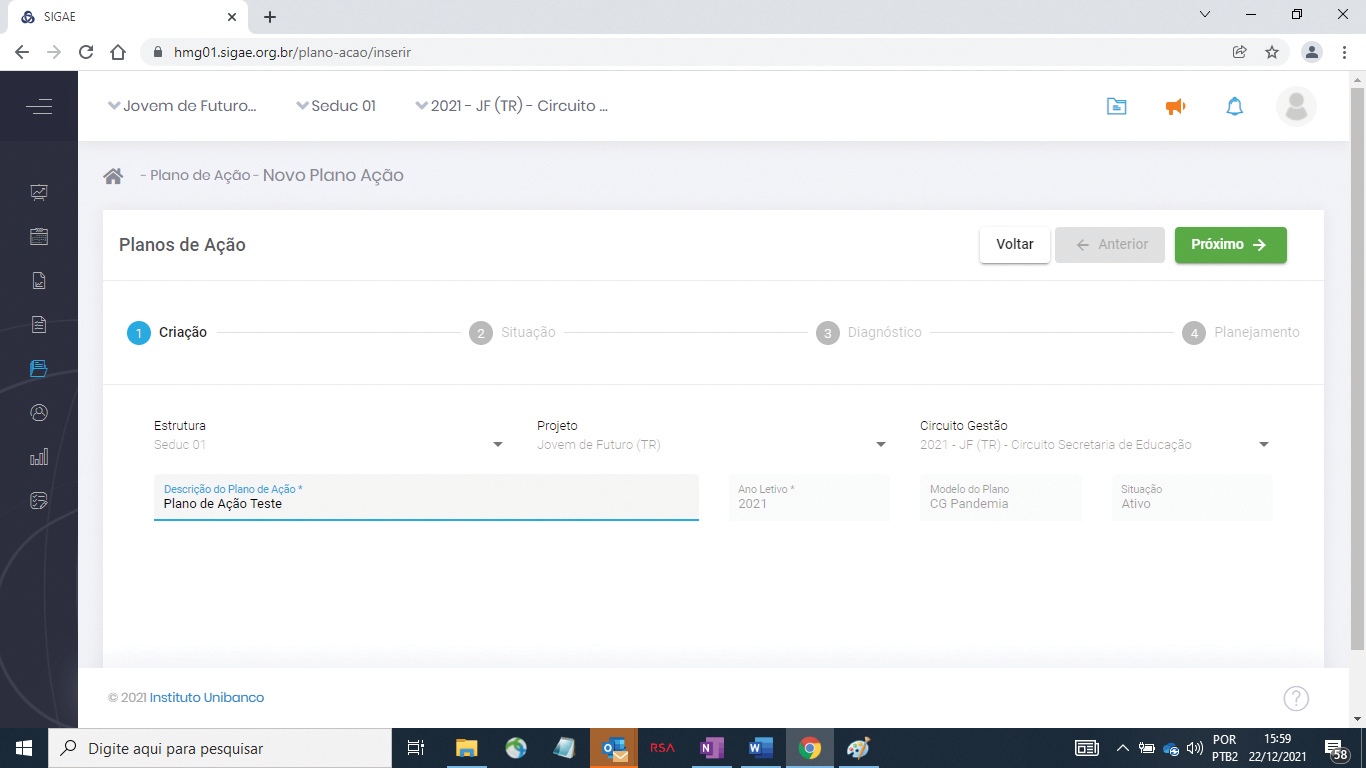The height and width of the screenshot is (768, 1366).
Task: Go to step 4 Planejamento
Action: 1241,332
